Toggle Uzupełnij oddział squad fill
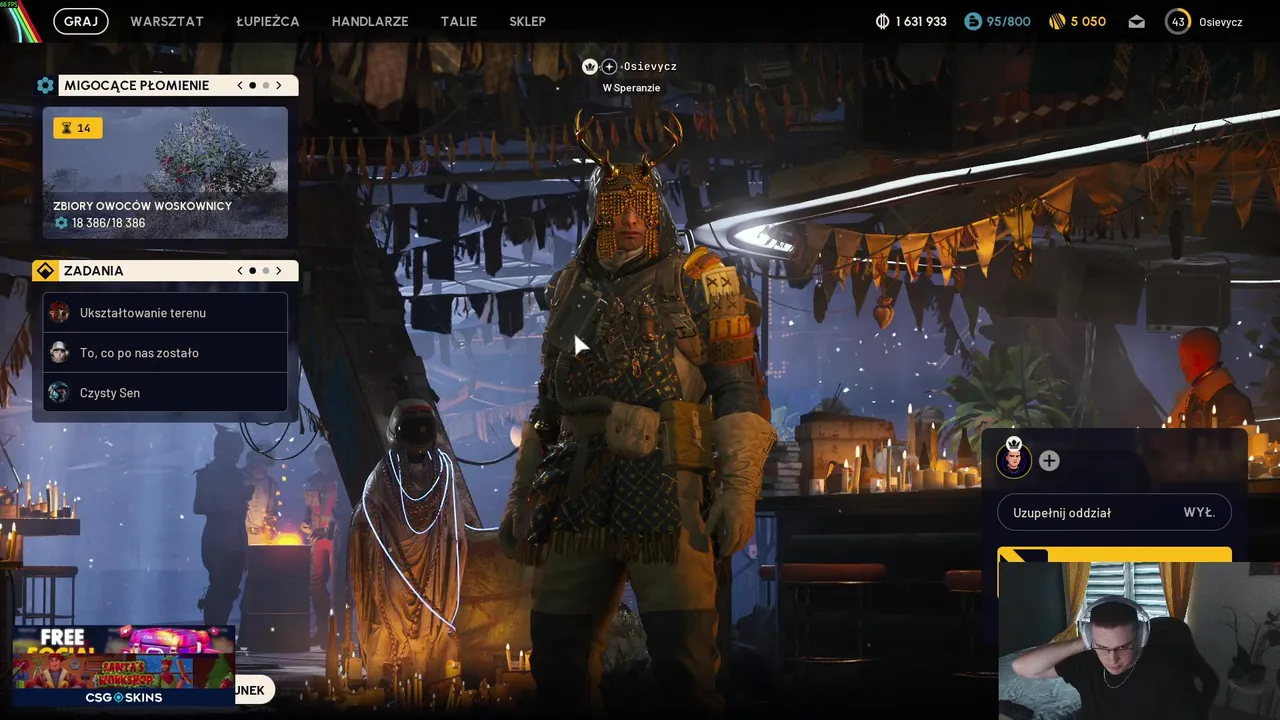 (x=1114, y=512)
